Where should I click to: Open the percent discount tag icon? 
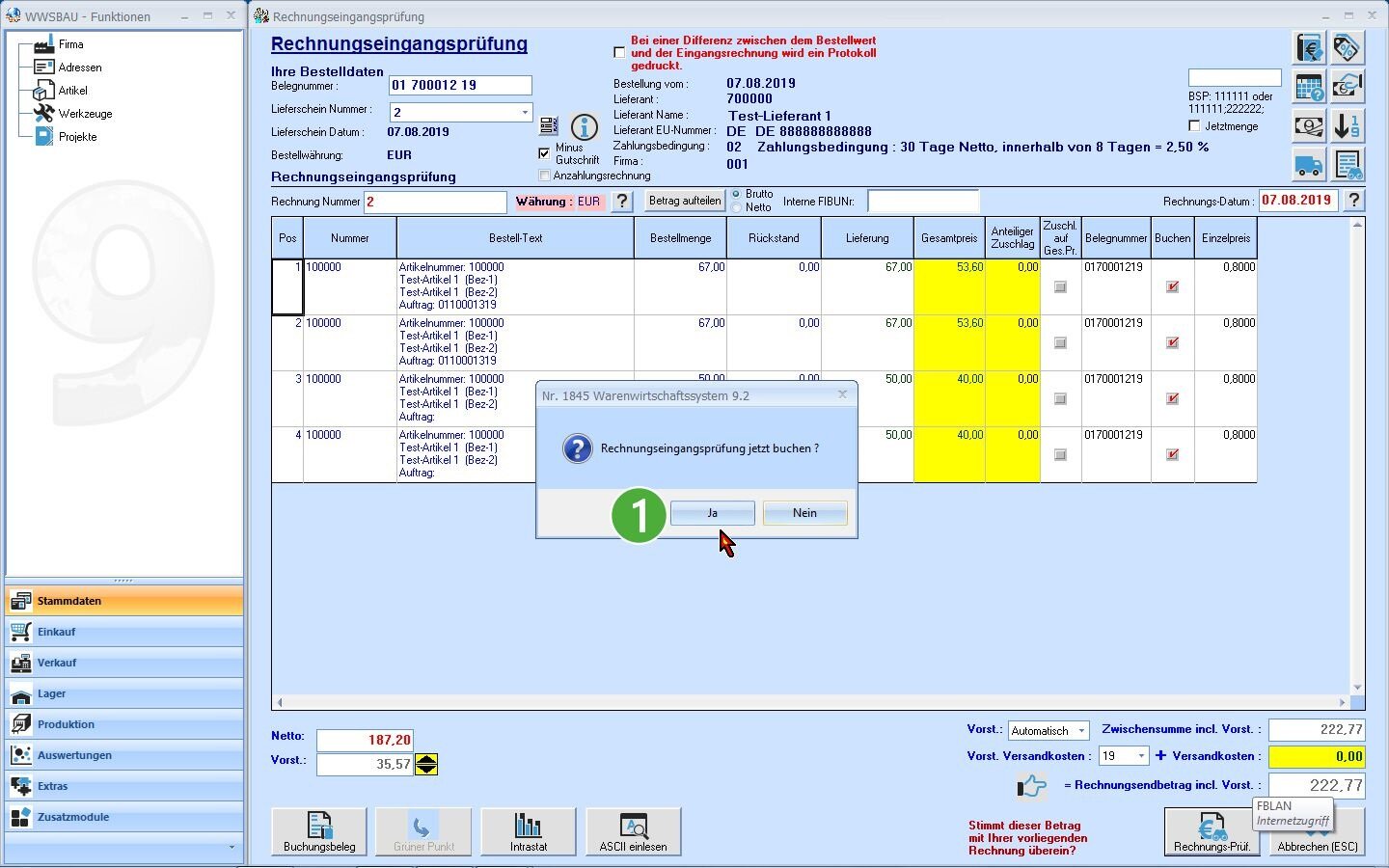tap(1347, 47)
